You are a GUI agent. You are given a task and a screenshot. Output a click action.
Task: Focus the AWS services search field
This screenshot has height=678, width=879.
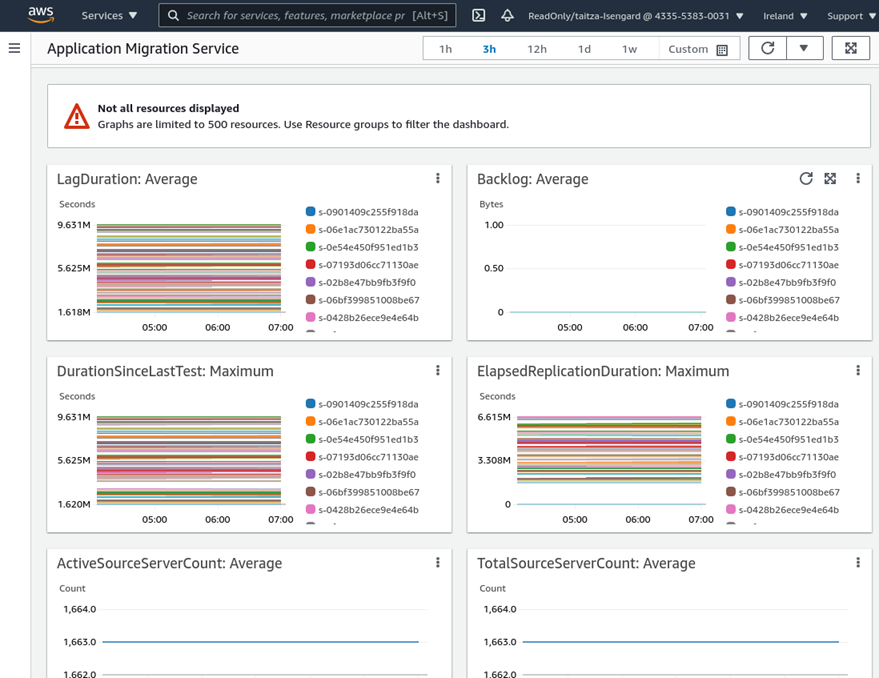click(307, 16)
